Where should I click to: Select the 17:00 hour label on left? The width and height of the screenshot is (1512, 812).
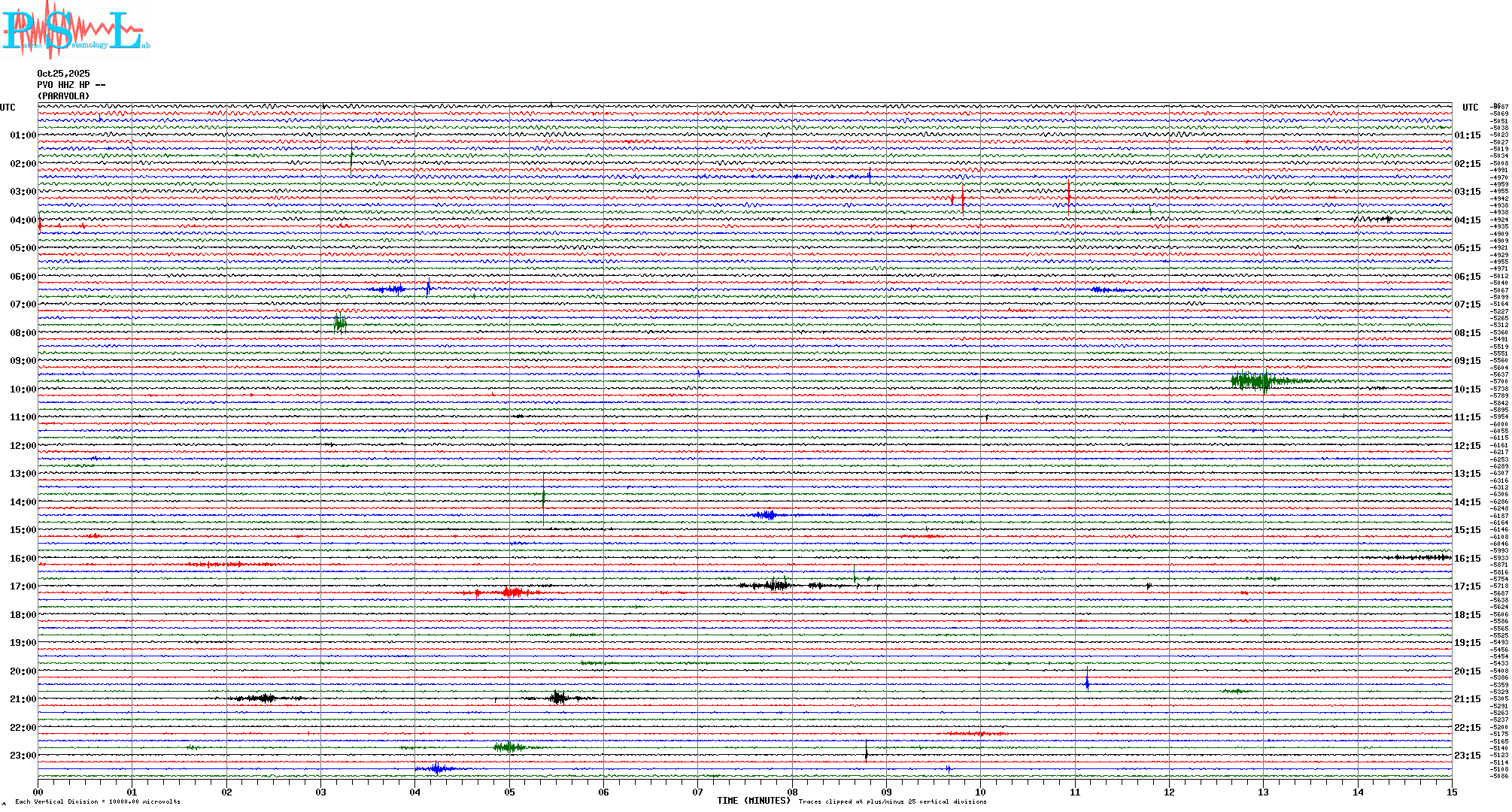point(23,586)
